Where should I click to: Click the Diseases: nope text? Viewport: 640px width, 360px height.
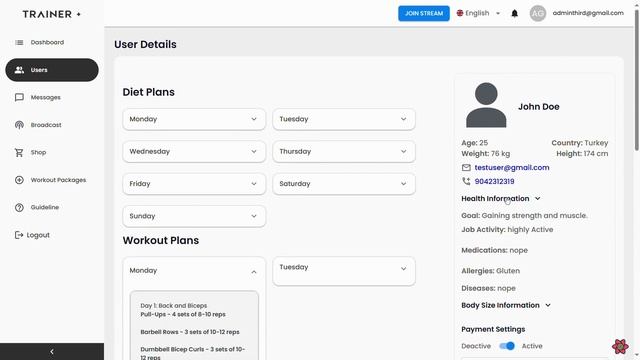(x=488, y=288)
